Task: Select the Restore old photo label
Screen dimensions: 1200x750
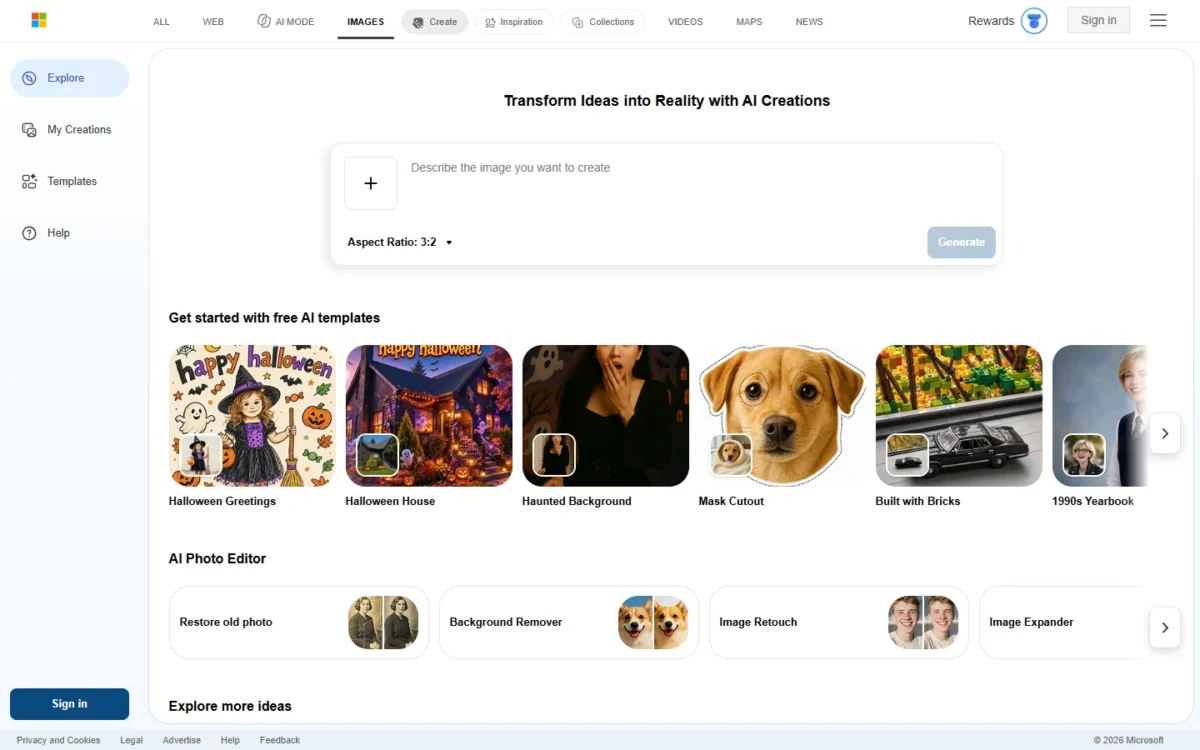Action: coord(226,622)
